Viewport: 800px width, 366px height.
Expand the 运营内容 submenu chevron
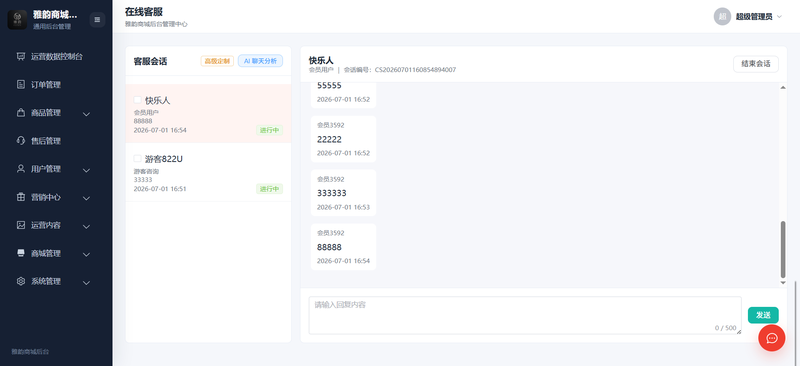[86, 226]
